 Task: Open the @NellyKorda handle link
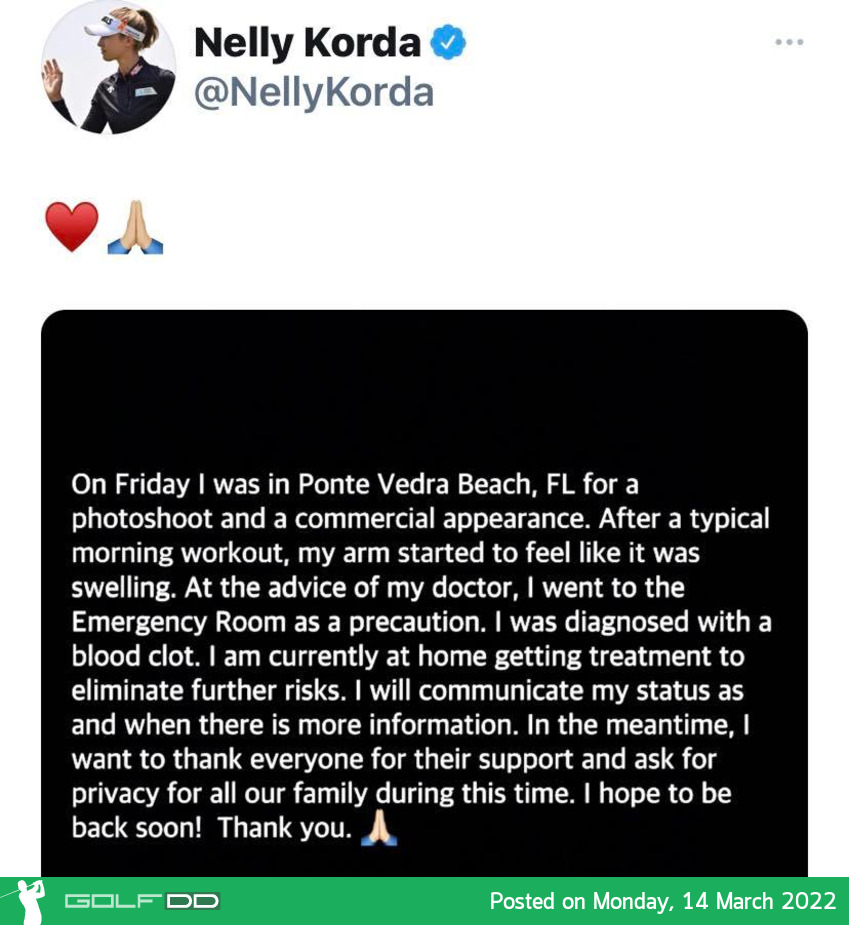[x=314, y=93]
